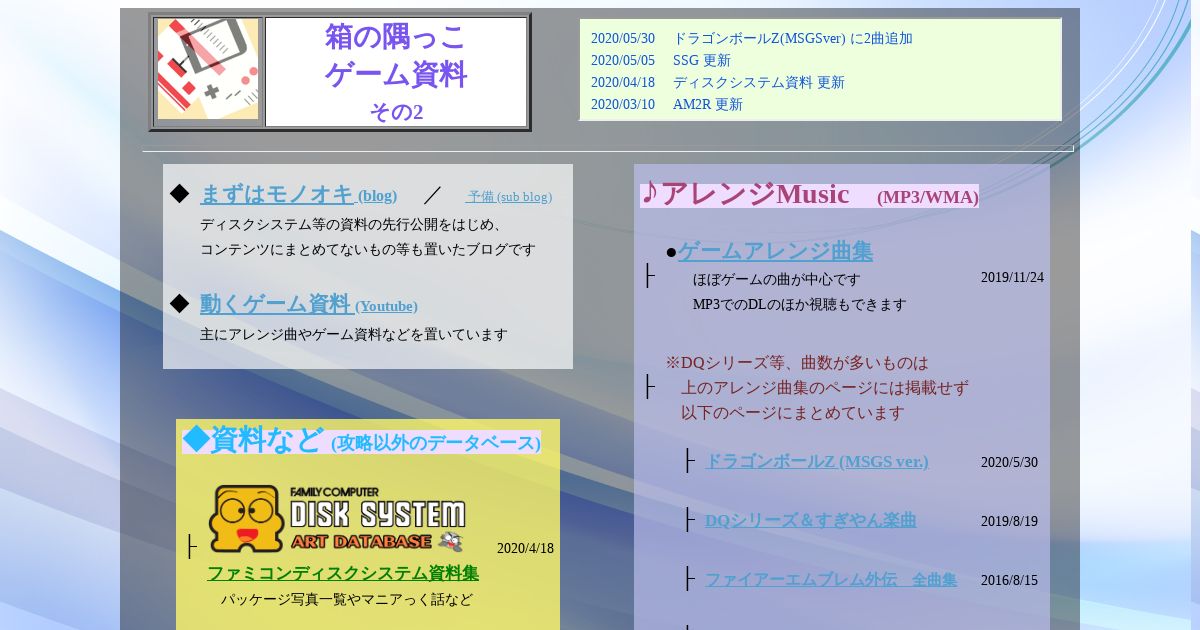Click the Disk System Art Database banner
The image size is (1200, 630).
point(337,519)
